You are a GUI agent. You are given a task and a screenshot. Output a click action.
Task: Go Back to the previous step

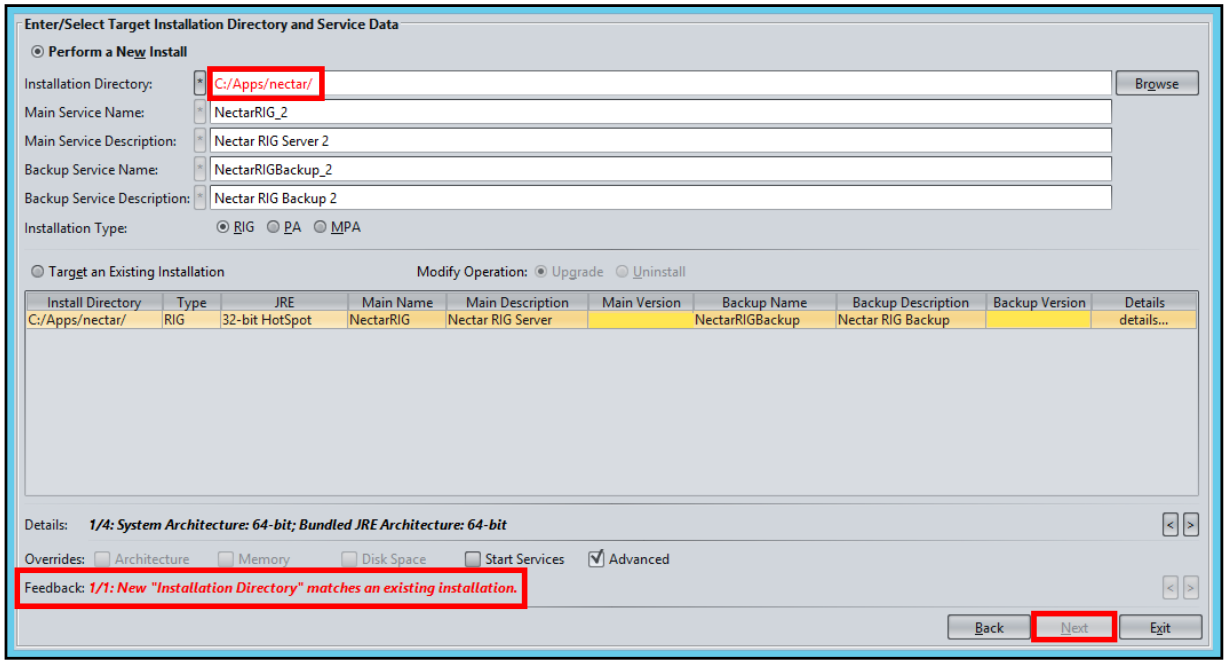(989, 628)
